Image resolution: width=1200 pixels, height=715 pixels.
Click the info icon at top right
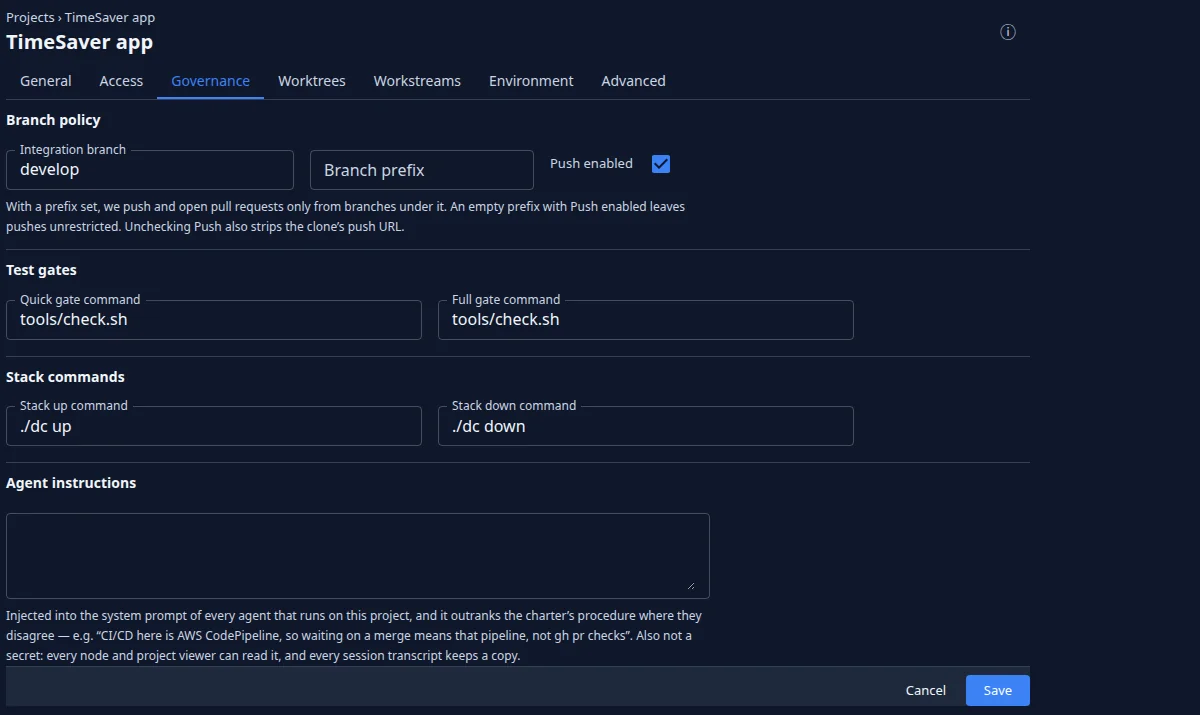[x=1008, y=32]
